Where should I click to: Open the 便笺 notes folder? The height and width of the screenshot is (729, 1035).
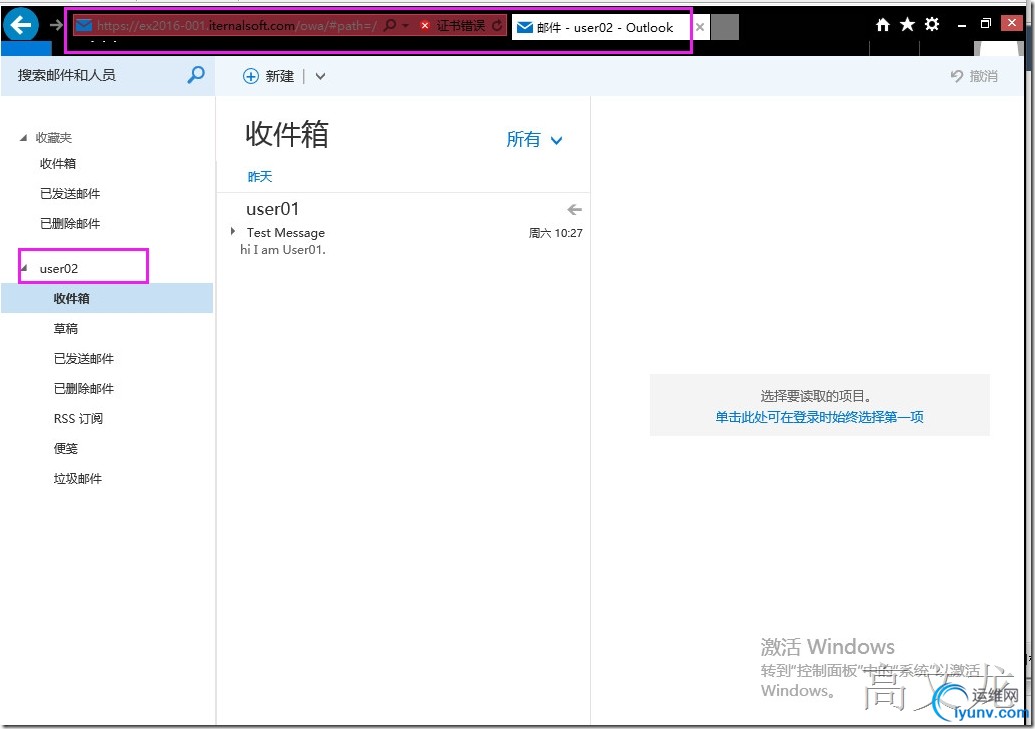coord(65,448)
